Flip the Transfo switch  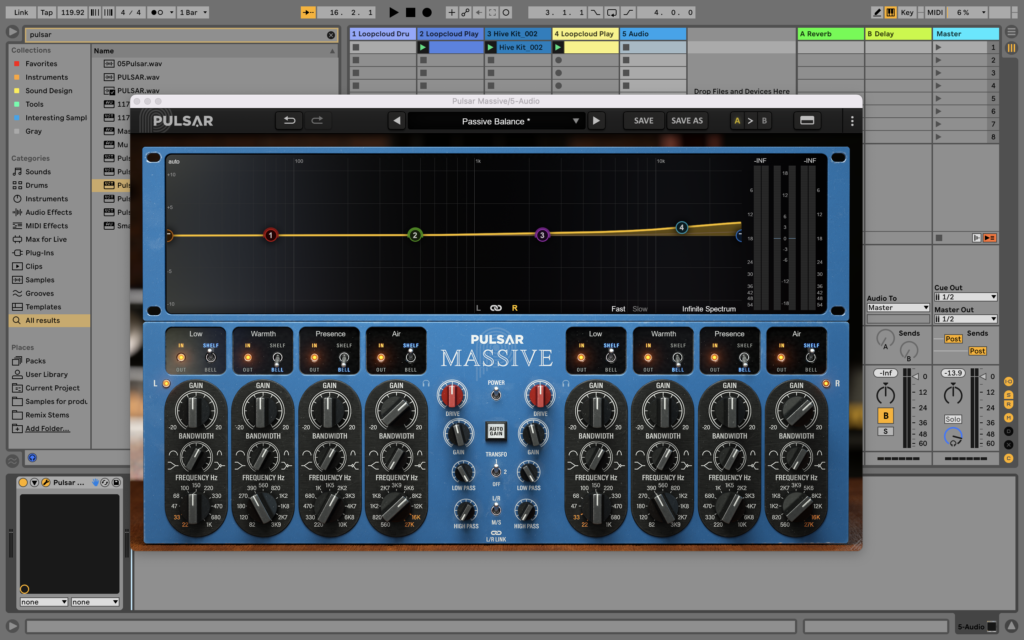496,470
